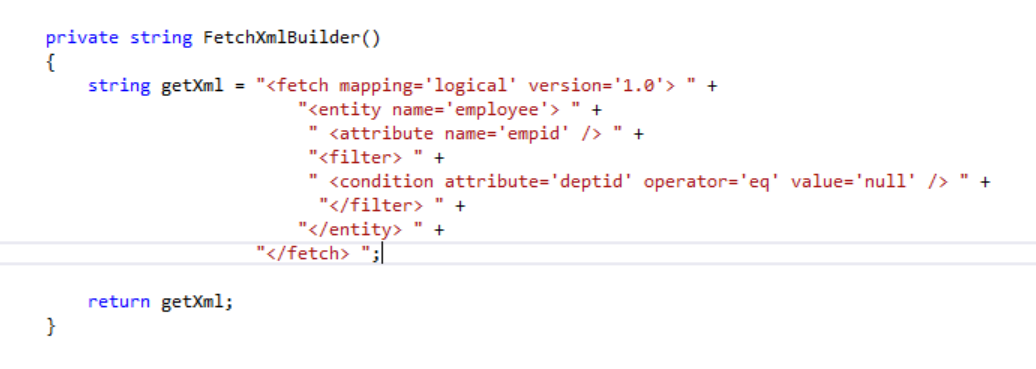
Task: Place cursor on the "</fetch> " line
Action: [518, 253]
